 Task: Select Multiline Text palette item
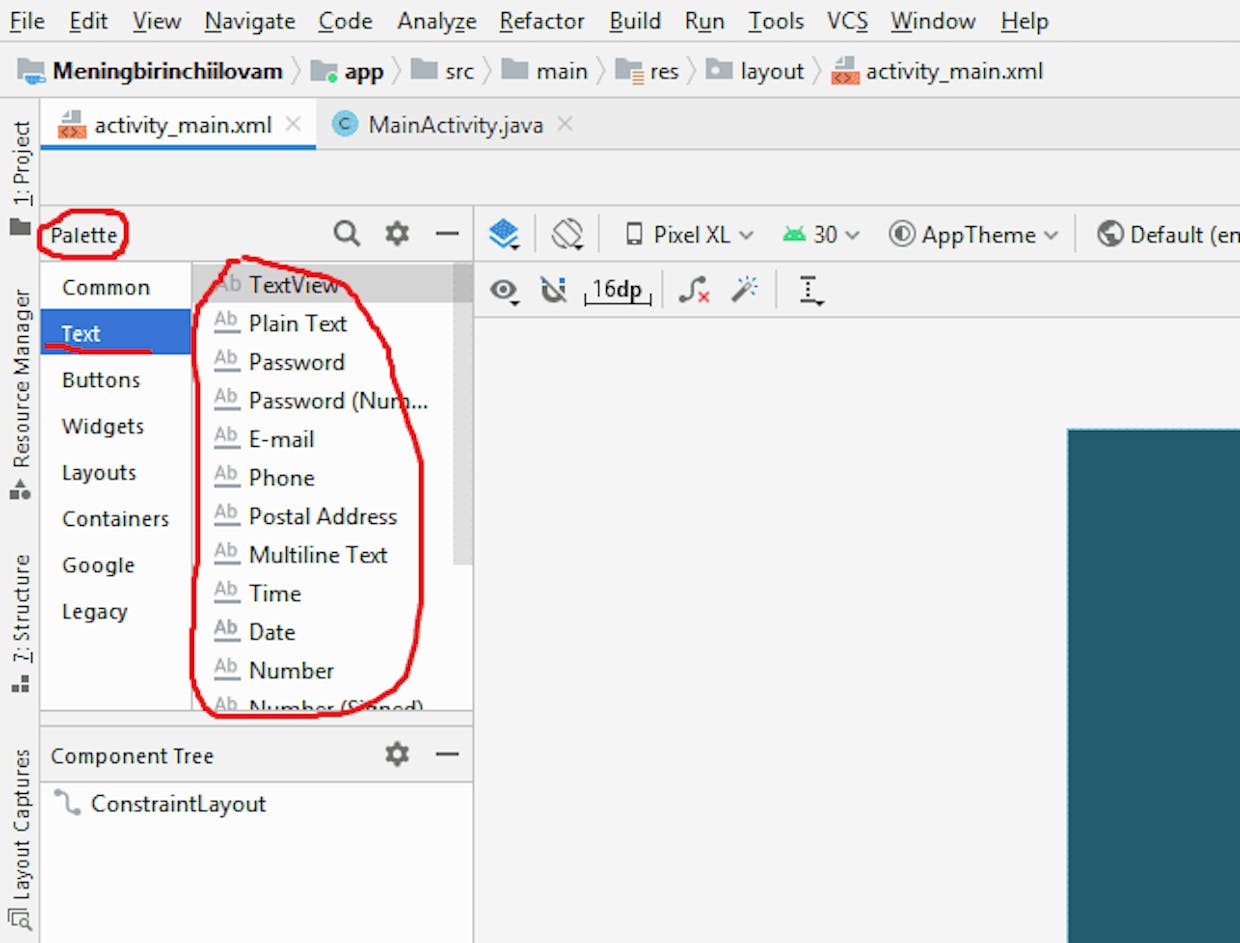coord(323,555)
